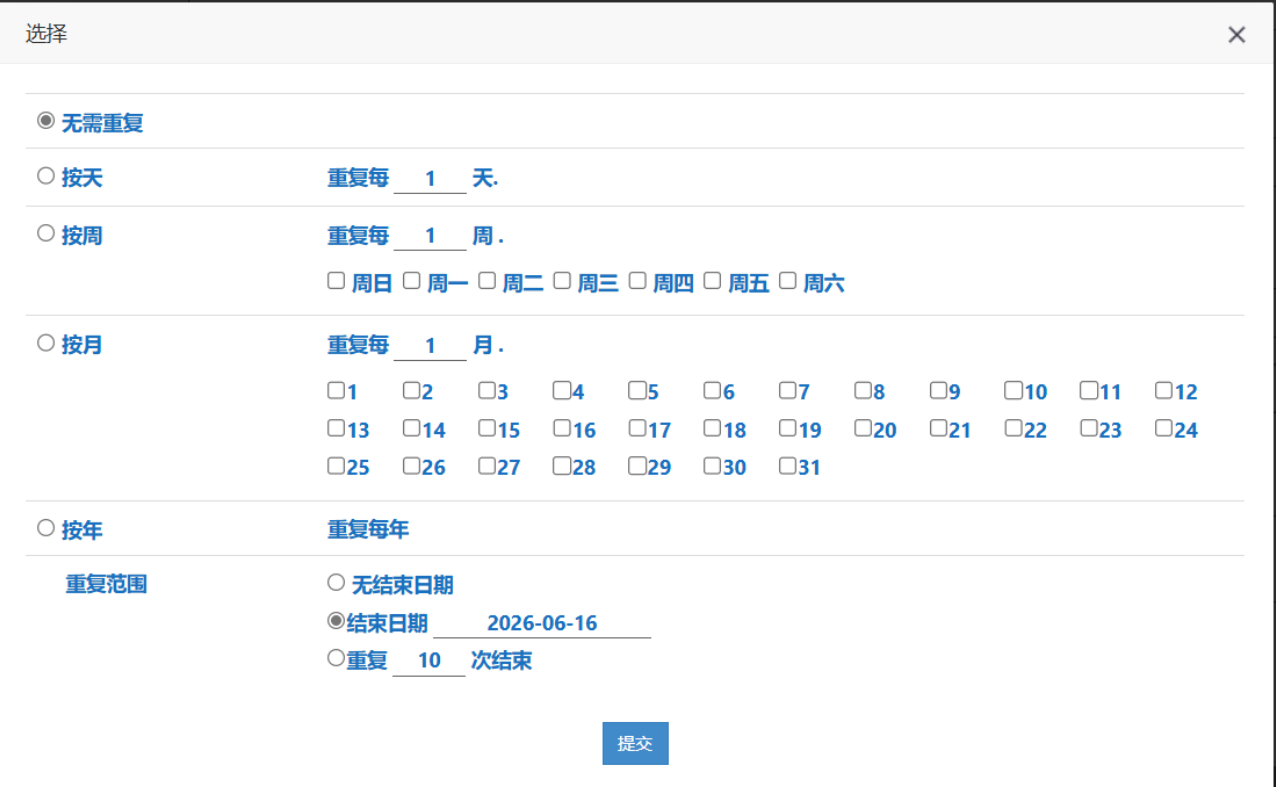
Task: Tick day 26 of the month
Action: click(411, 465)
